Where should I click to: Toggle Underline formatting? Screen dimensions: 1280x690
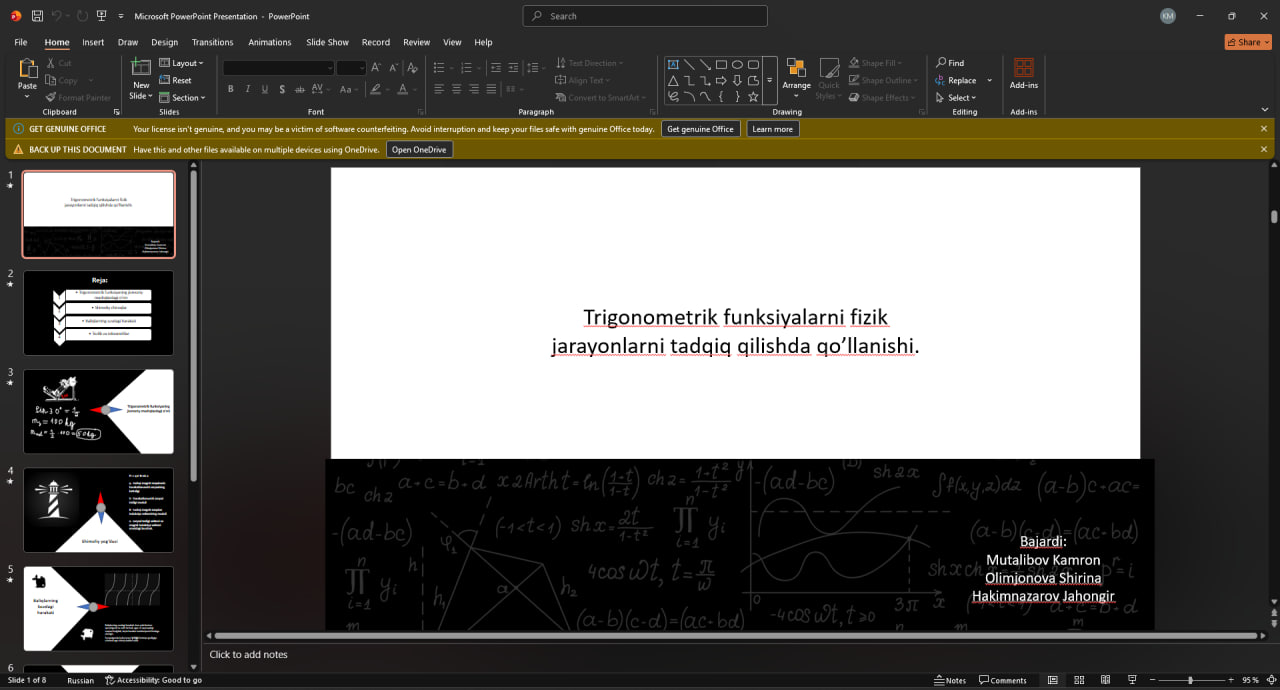265,89
